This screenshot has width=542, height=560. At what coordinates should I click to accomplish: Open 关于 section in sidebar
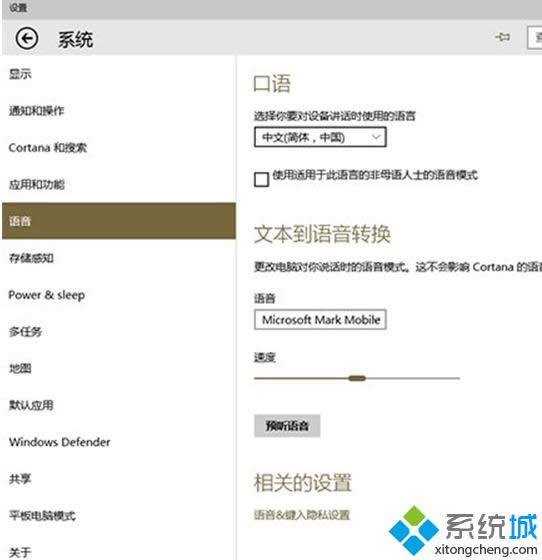[20, 552]
